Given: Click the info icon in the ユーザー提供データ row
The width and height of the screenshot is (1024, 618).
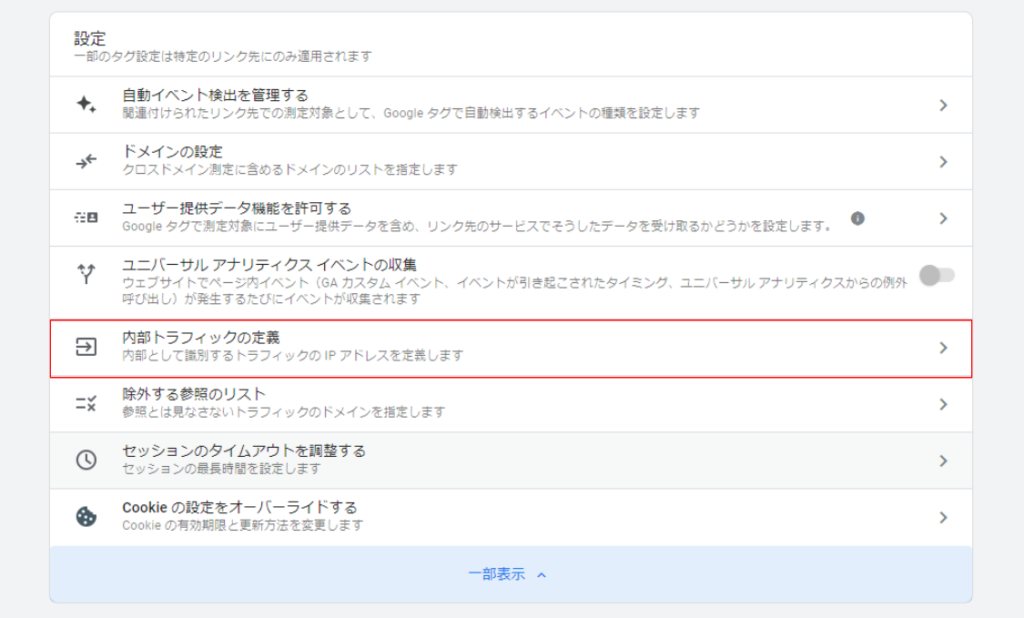Looking at the screenshot, I should pos(857,218).
